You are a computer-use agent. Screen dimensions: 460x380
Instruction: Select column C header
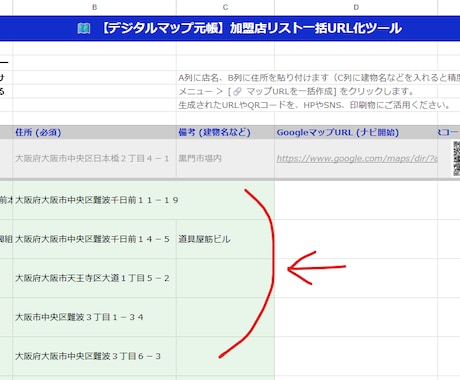click(x=225, y=7)
